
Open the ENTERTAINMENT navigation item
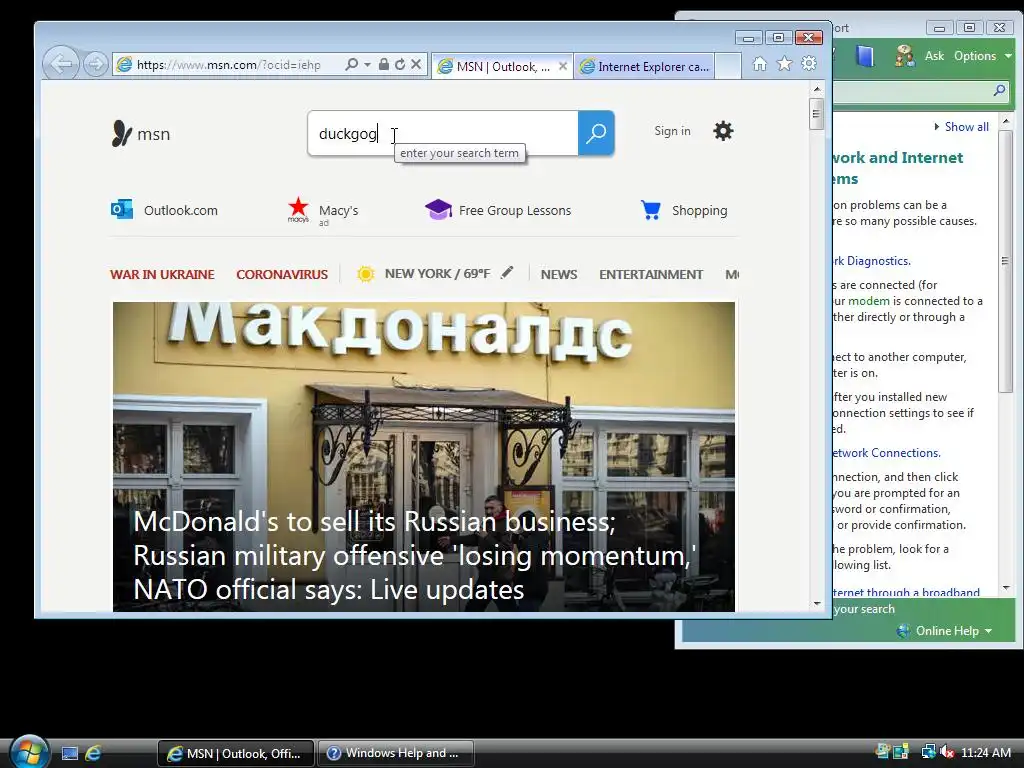(651, 274)
